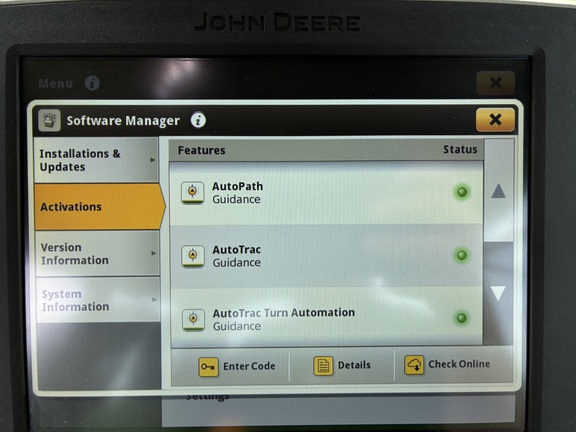Open the Details button
Viewport: 576px width, 432px height.
click(342, 366)
